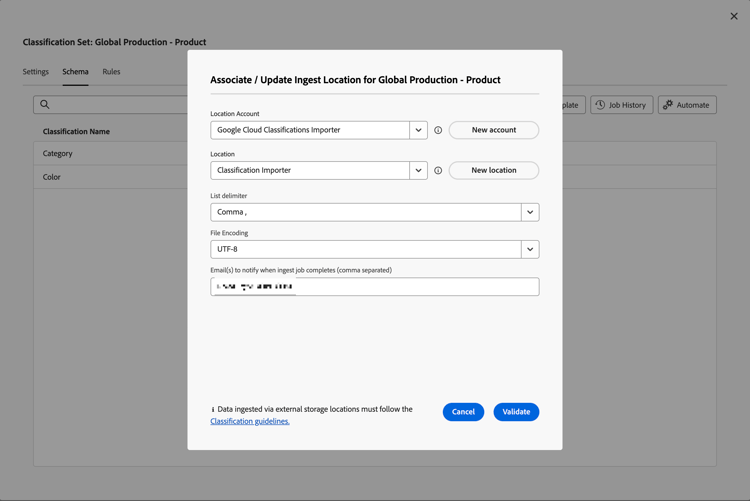Switch to the Settings tab
The image size is (750, 501).
coord(36,72)
